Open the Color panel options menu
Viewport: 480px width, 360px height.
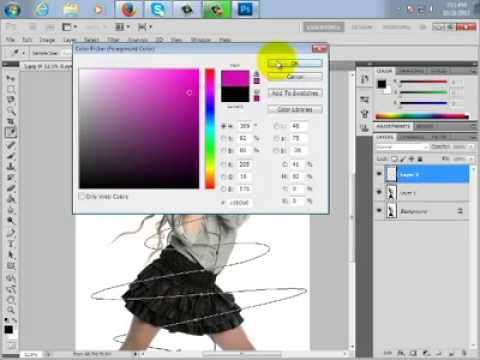click(473, 71)
